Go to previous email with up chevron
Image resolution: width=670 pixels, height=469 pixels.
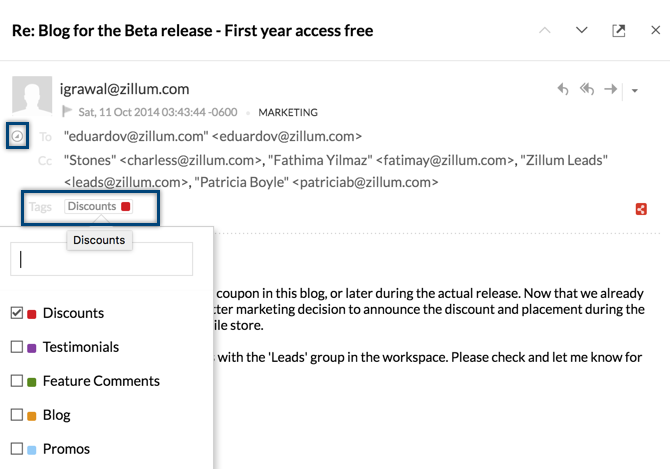(545, 31)
